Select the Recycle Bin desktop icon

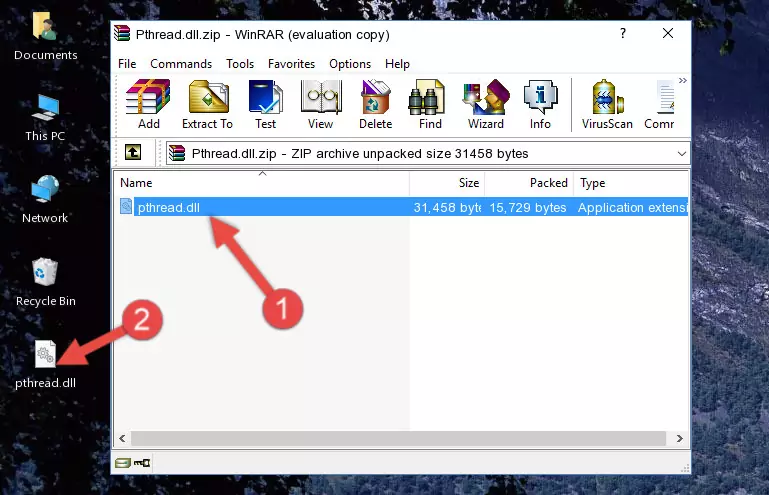[46, 283]
